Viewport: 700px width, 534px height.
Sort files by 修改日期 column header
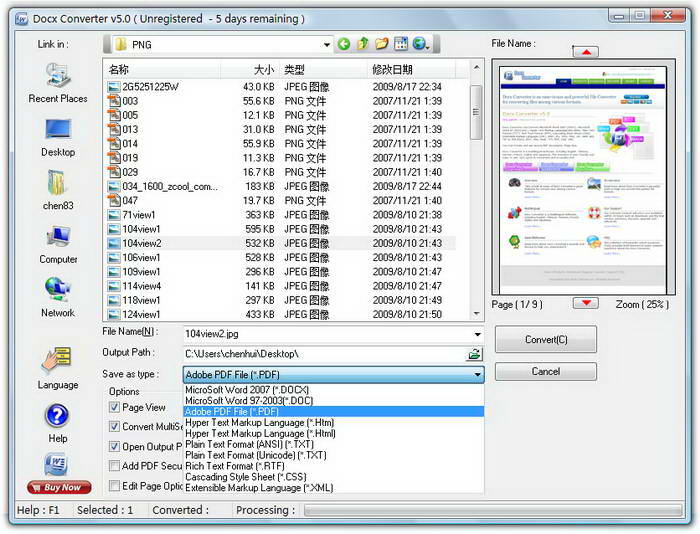point(412,70)
